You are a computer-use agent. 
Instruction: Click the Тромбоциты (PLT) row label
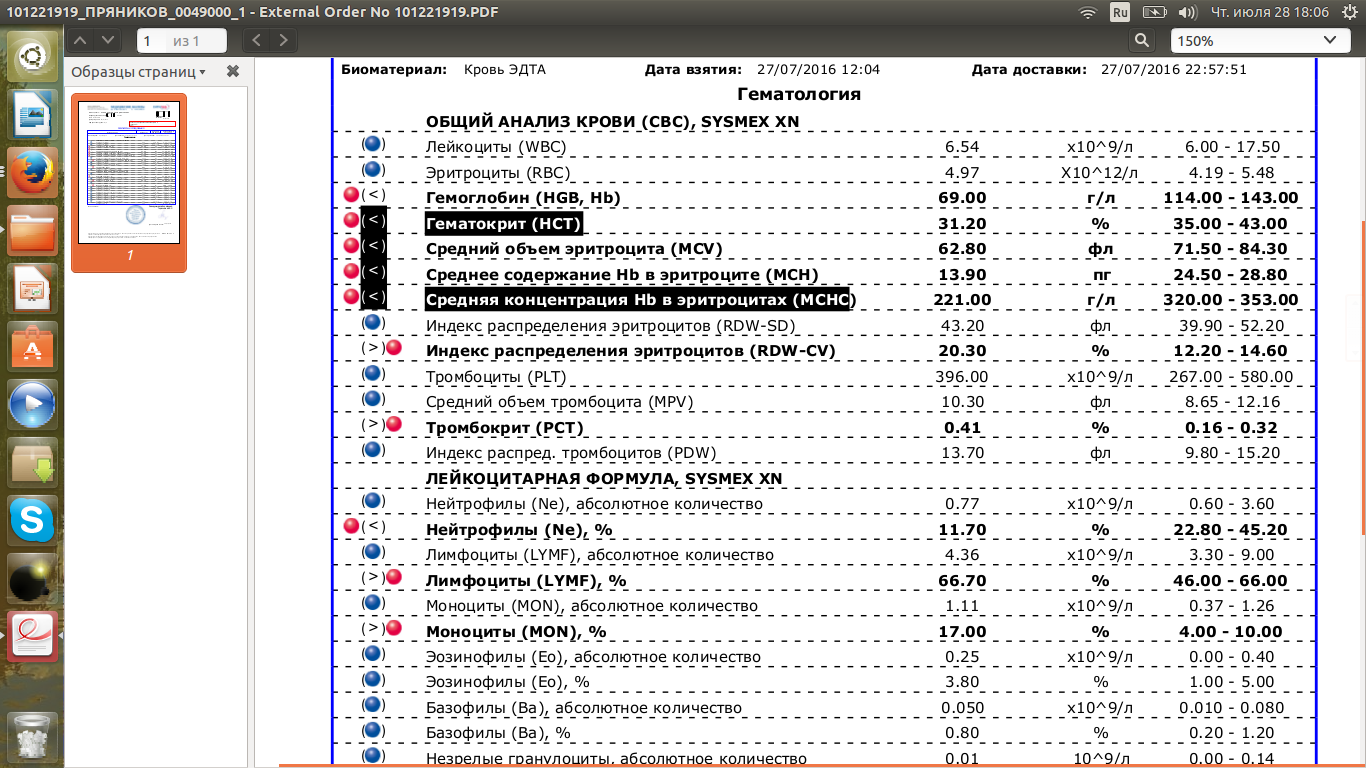point(494,377)
